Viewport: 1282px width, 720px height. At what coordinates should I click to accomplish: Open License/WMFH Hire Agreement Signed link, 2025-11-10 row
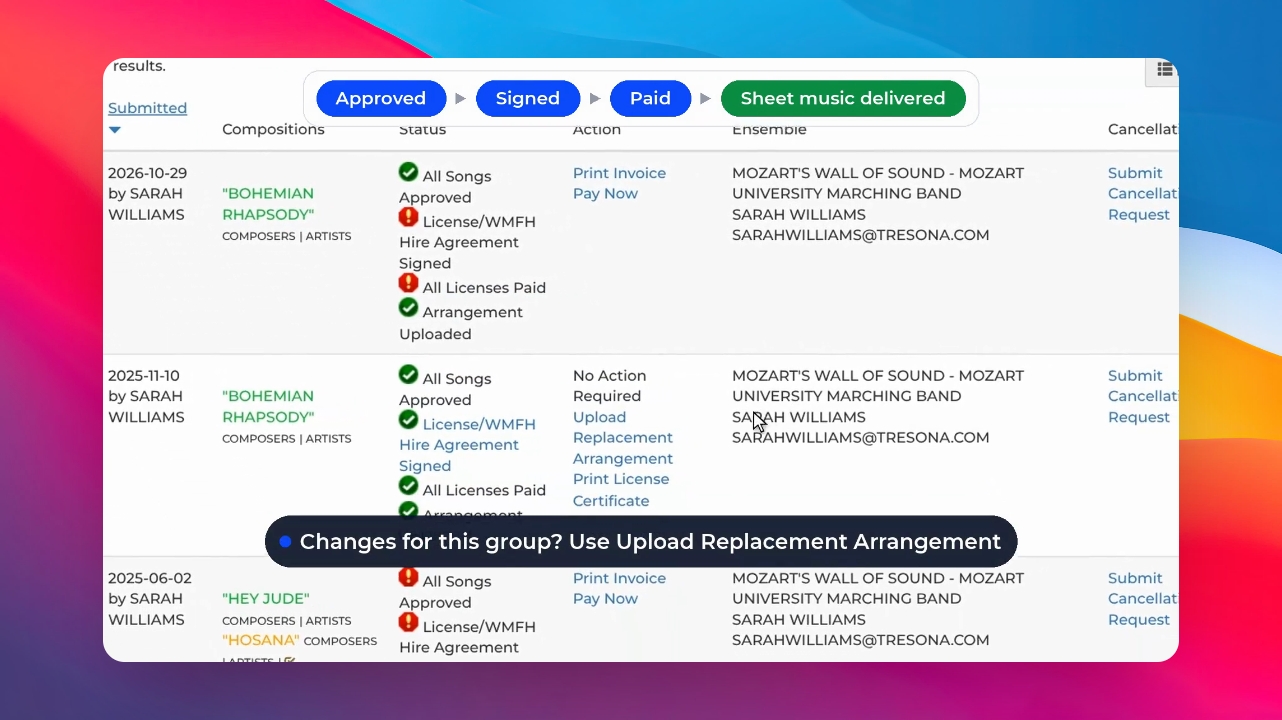pos(468,445)
